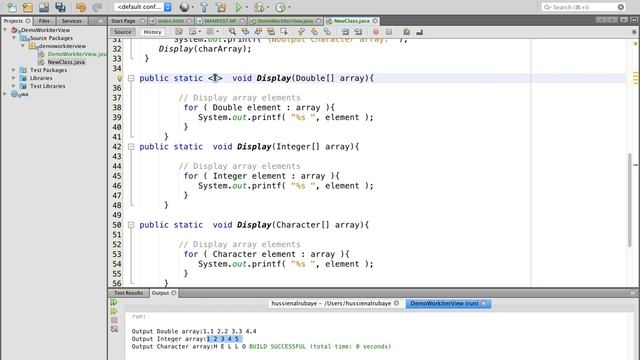Click the Find Next Occurrence editor icon
Viewport: 640px width, 360px height.
click(x=258, y=31)
